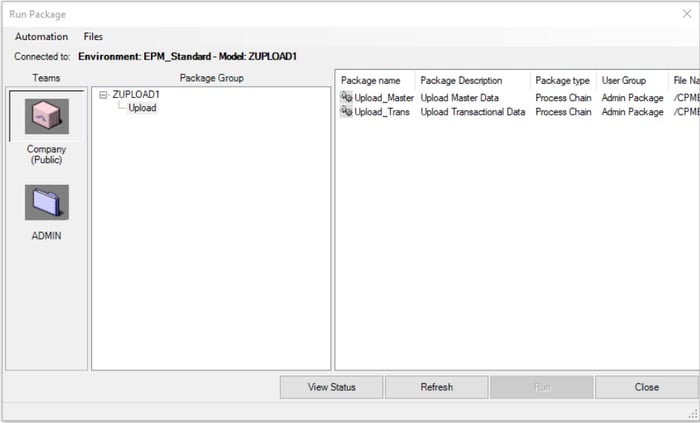This screenshot has height=423, width=700.
Task: Click the Upload_Master package gear icon
Action: [346, 98]
